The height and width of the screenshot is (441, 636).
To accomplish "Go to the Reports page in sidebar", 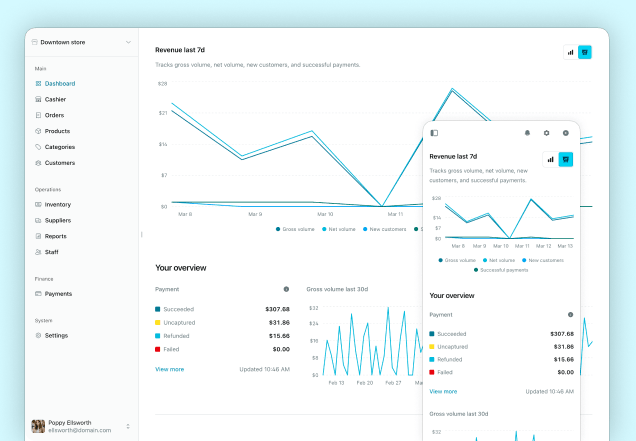I will pos(56,236).
